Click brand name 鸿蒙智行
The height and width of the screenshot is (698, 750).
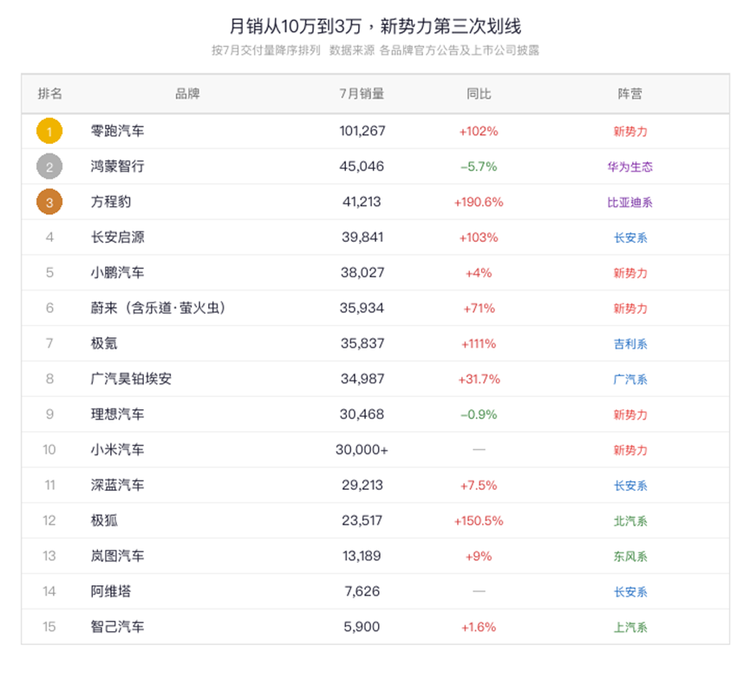(x=118, y=166)
